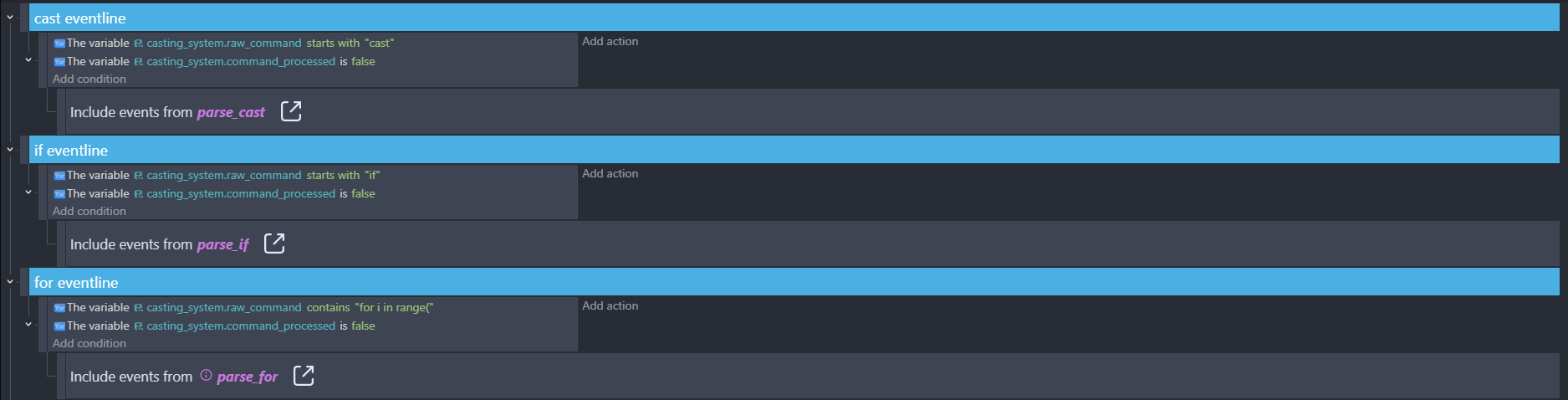Open the parse_for include sheet icon
Screen dimensions: 1568x400
pos(304,376)
